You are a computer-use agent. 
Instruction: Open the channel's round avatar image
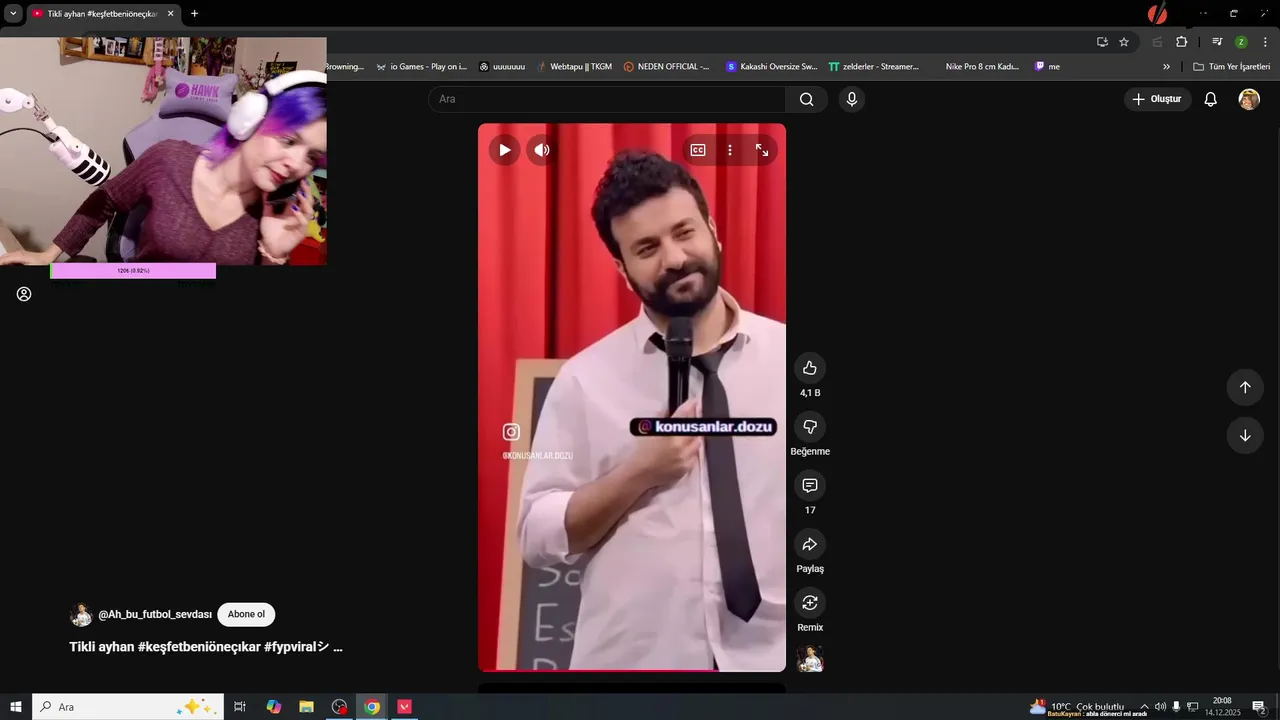(81, 615)
